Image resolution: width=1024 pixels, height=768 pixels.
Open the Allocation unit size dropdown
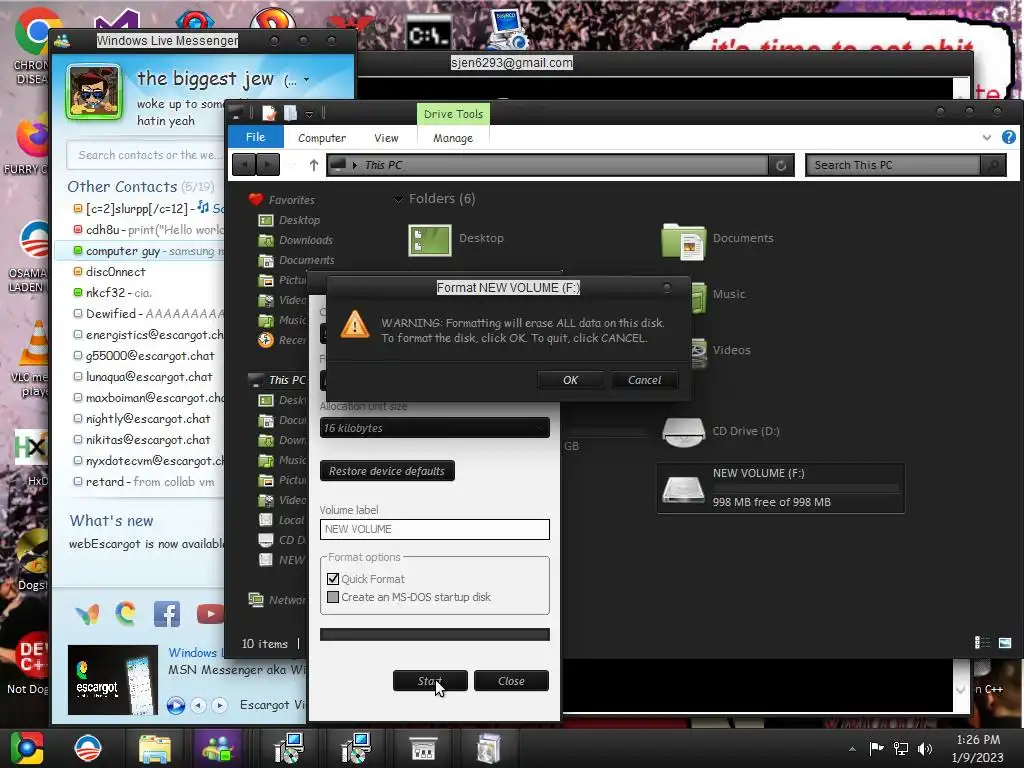tap(435, 428)
